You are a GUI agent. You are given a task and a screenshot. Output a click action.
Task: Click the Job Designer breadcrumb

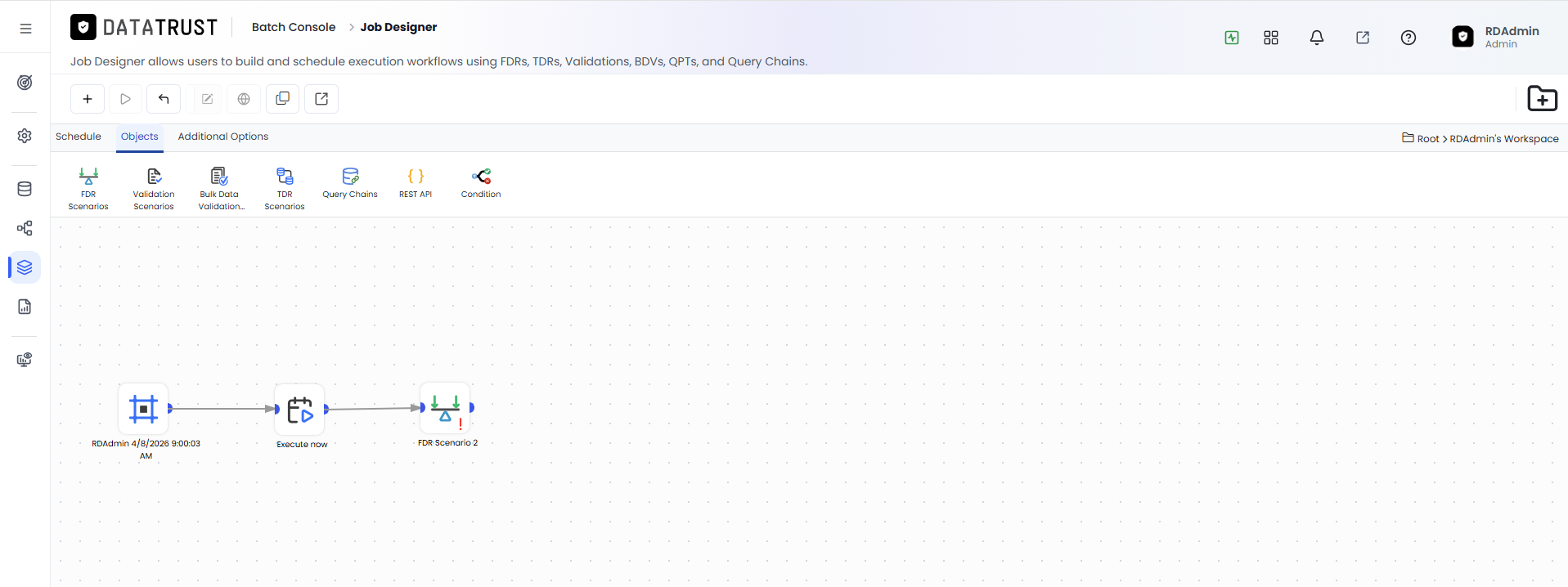coord(399,27)
